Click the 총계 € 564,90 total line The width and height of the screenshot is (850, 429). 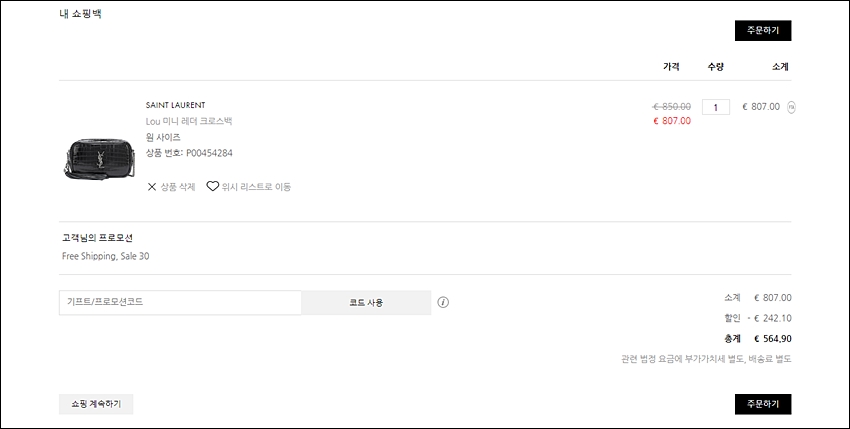[x=758, y=339]
